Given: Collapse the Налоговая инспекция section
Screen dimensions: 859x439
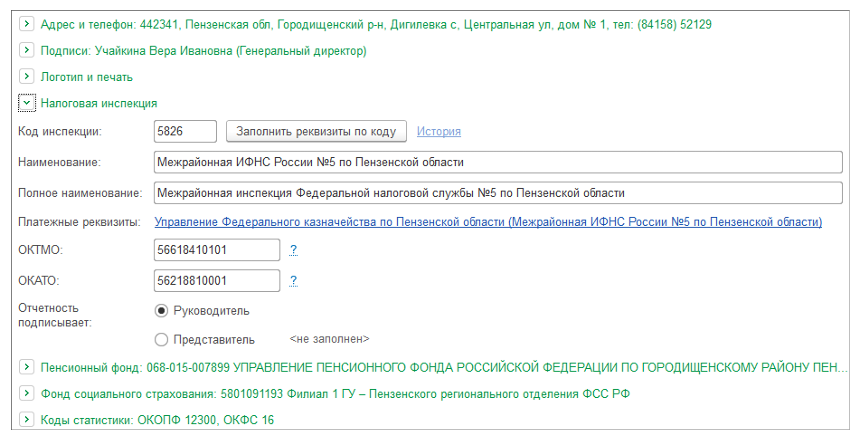Looking at the screenshot, I should (27, 102).
